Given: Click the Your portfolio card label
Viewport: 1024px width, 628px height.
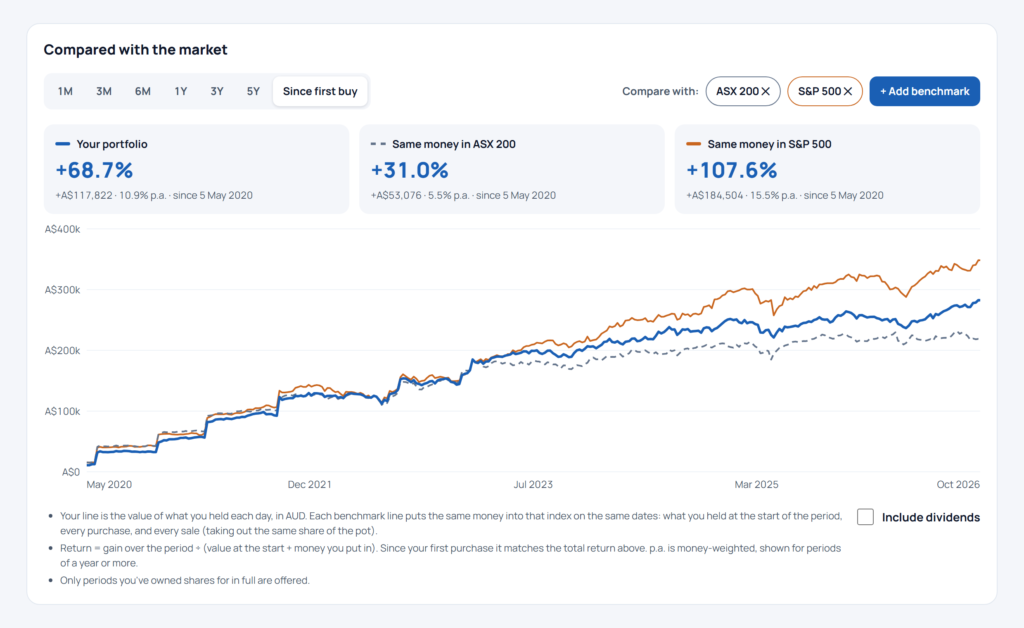Looking at the screenshot, I should click(112, 144).
